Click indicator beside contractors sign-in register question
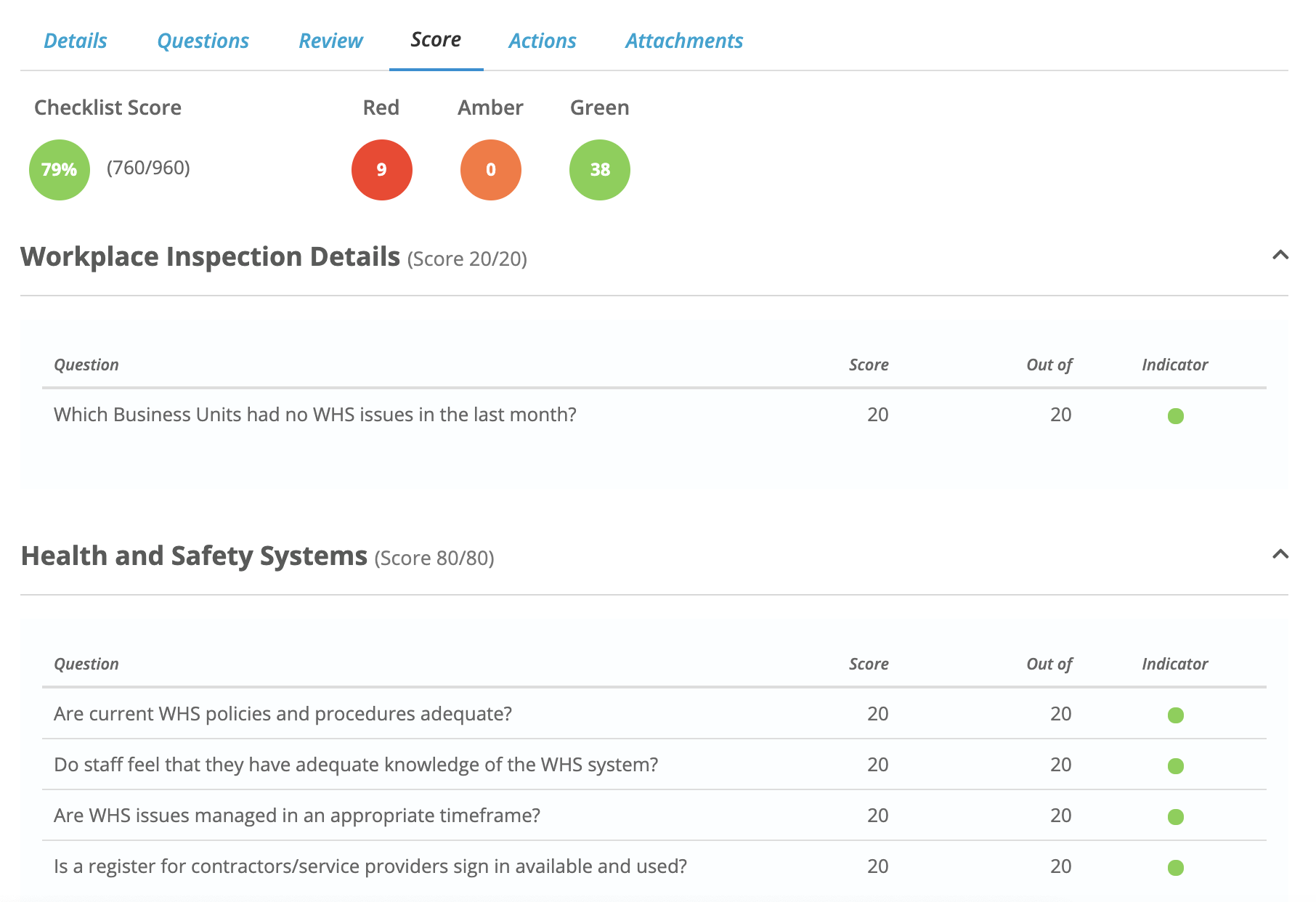This screenshot has width=1316, height=902. click(1176, 866)
